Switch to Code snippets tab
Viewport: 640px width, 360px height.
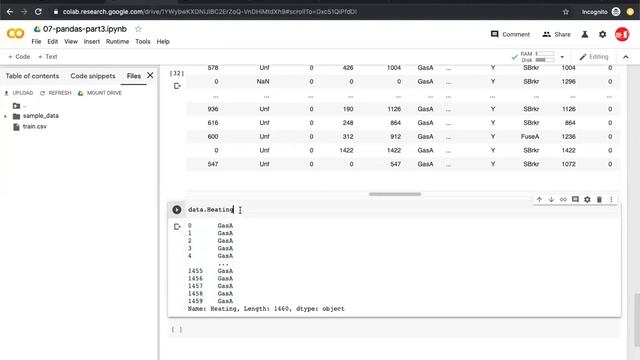pos(93,76)
